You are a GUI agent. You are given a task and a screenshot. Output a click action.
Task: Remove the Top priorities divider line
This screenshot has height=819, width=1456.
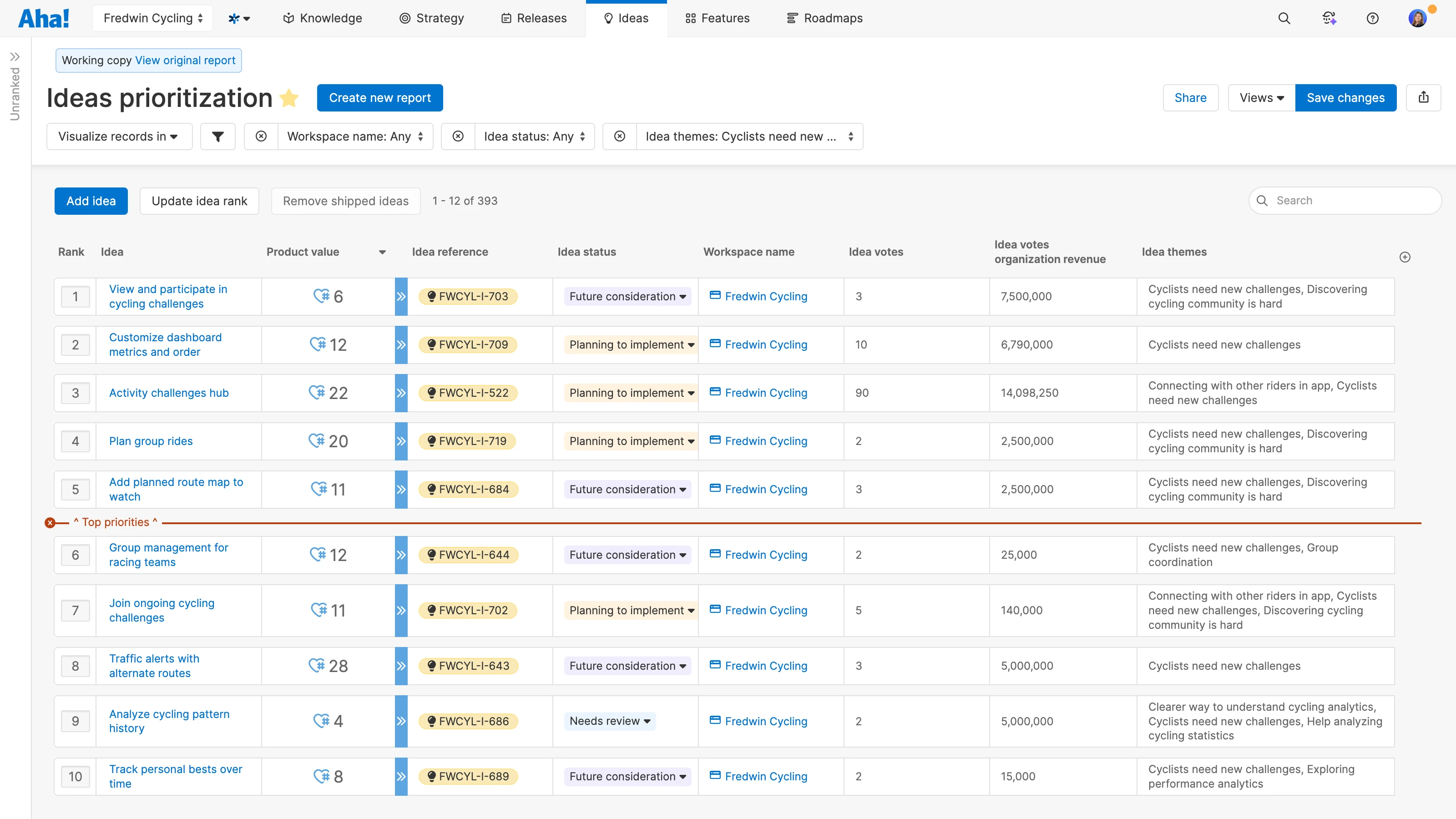point(51,523)
